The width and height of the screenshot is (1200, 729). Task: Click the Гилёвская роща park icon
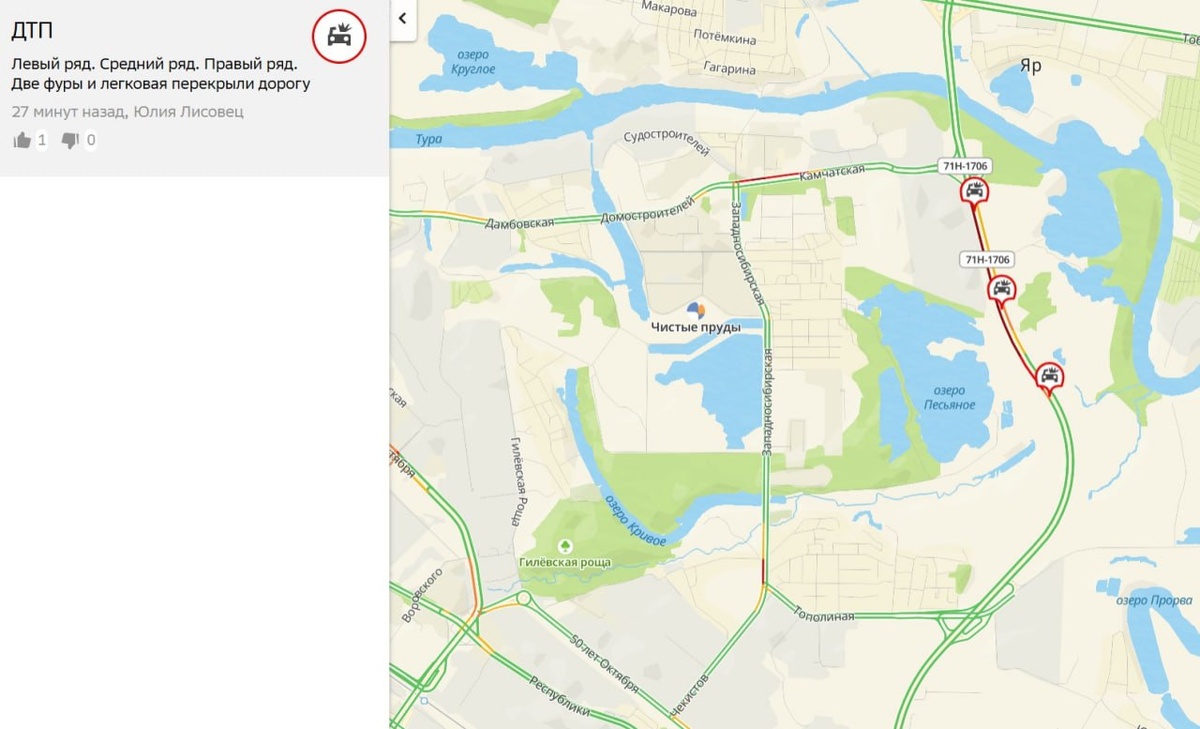click(565, 546)
